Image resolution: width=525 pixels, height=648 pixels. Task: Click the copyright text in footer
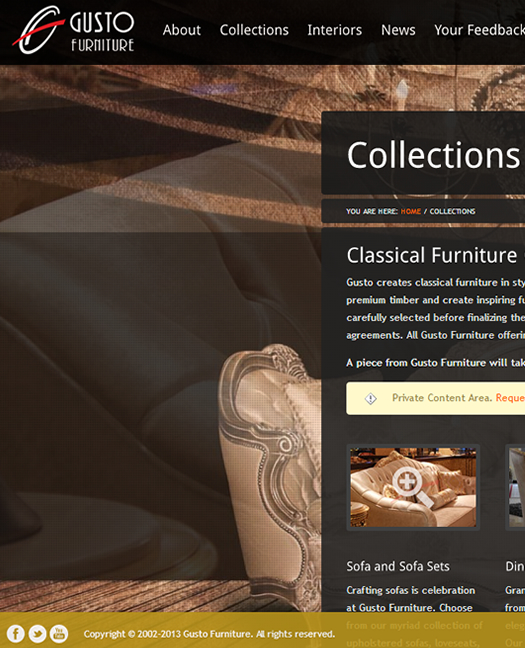click(x=209, y=634)
